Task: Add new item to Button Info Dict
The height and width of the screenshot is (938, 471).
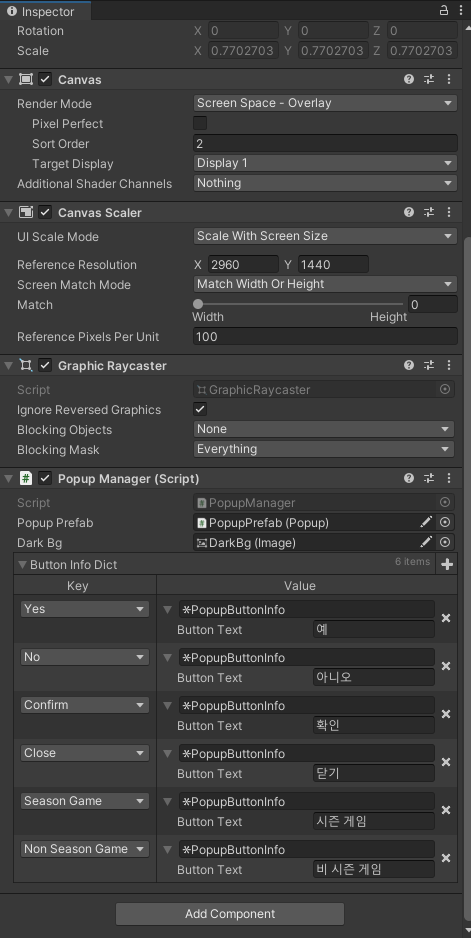Action: (x=446, y=564)
